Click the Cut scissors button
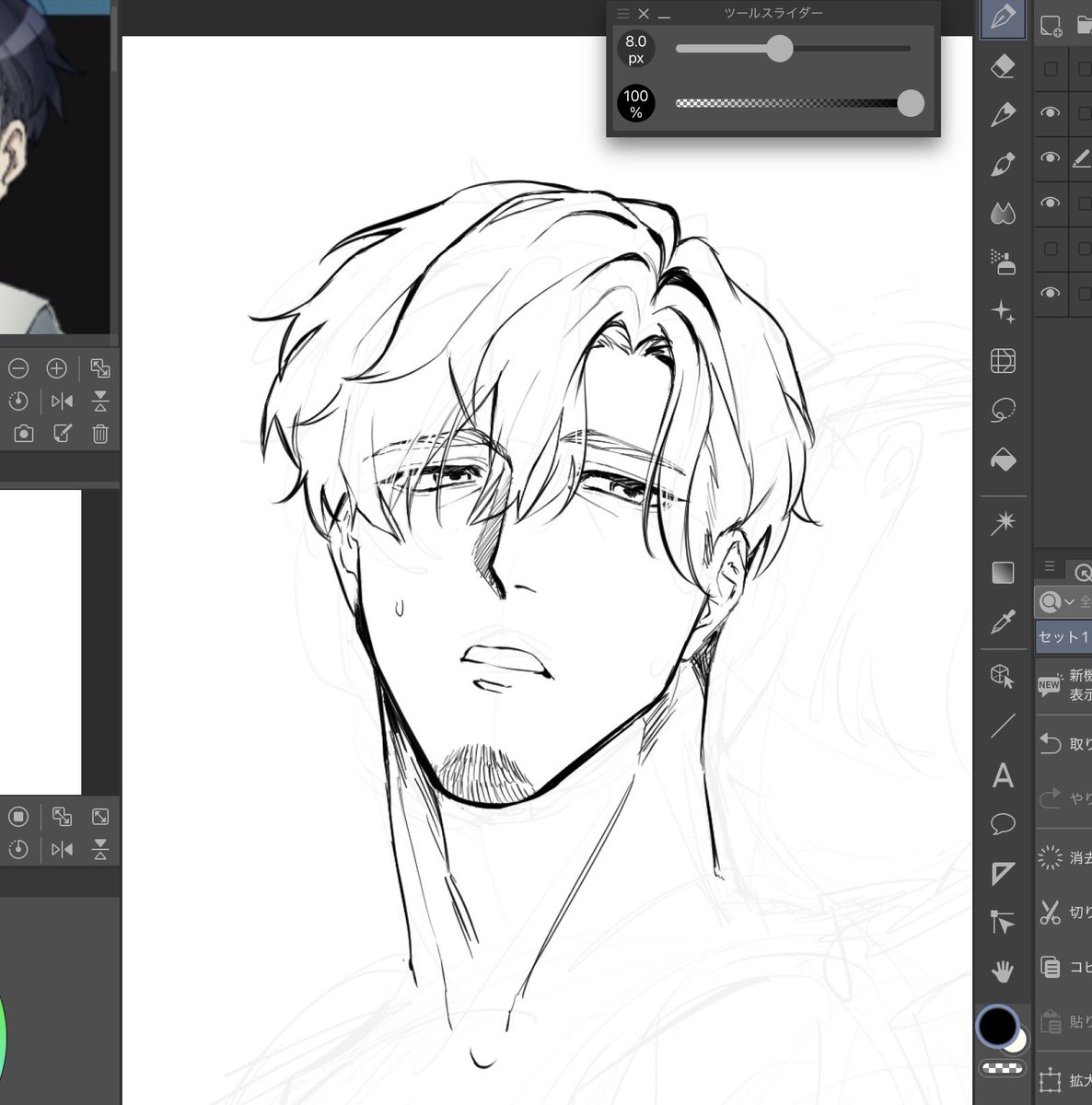This screenshot has width=1092, height=1105. coord(1050,912)
